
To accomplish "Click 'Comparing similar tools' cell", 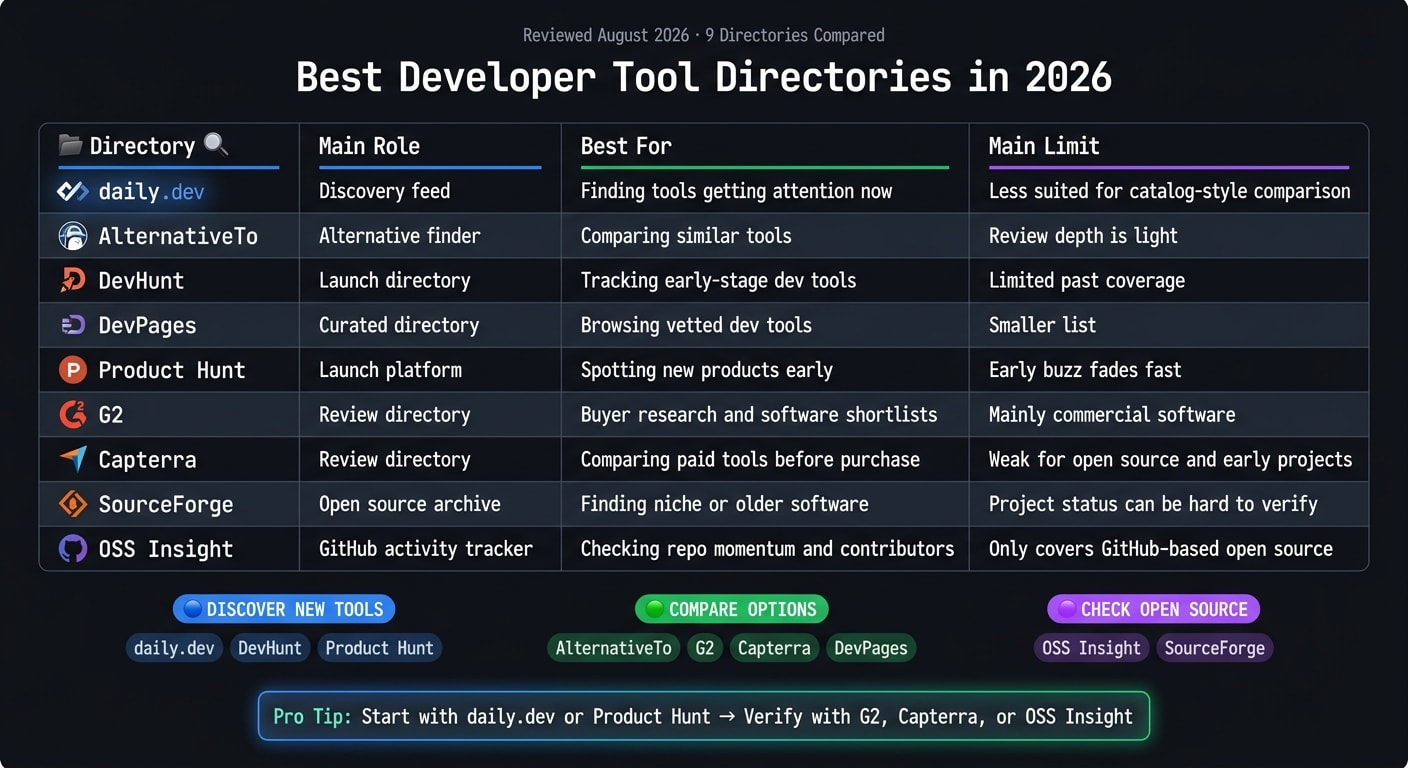I will [686, 236].
